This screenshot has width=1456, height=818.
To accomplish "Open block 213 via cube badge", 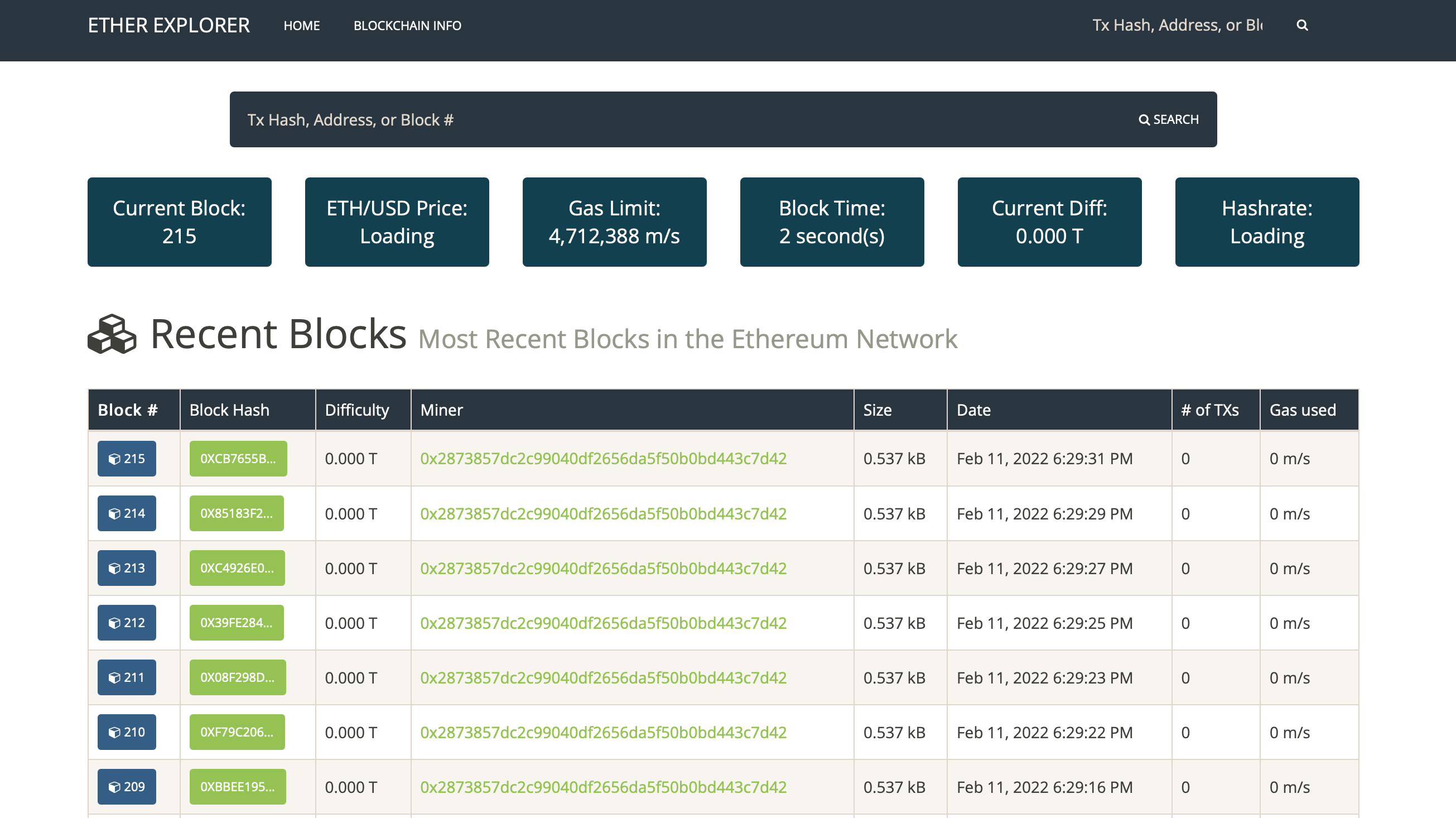I will pos(127,568).
